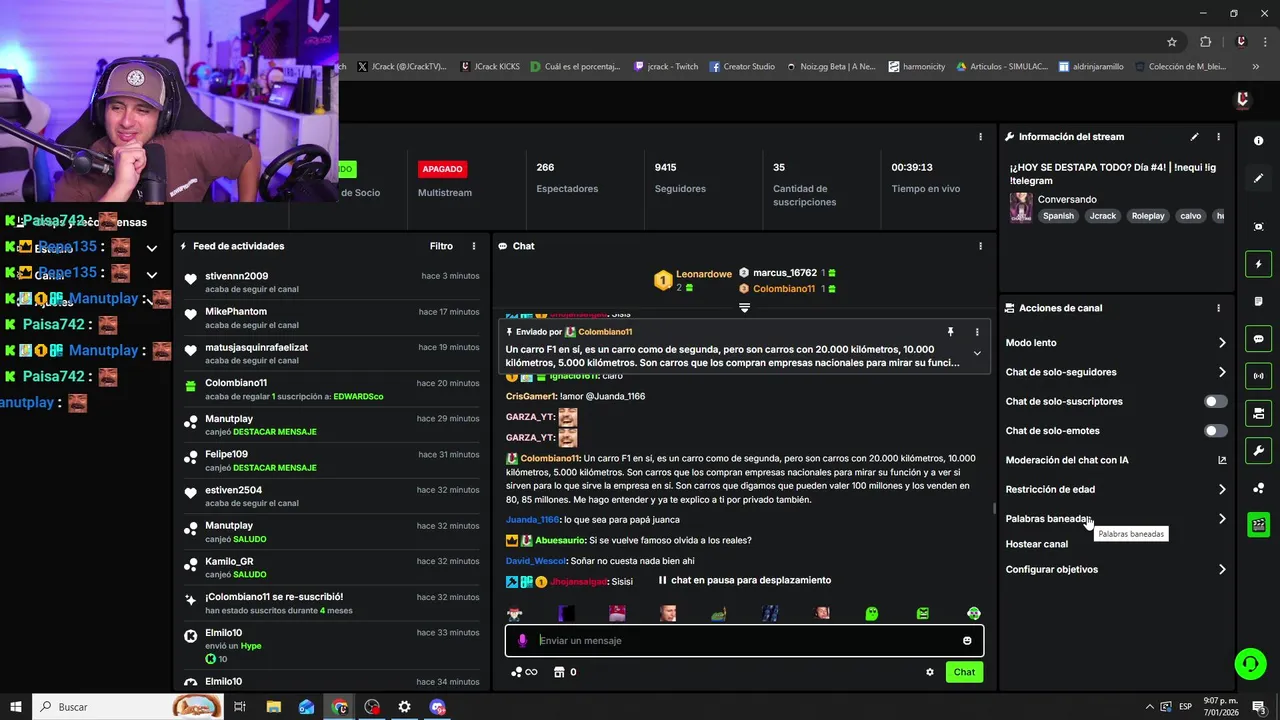This screenshot has width=1280, height=720.
Task: Expand the chat leaderboard arrow under Leonardowe
Action: [744, 308]
